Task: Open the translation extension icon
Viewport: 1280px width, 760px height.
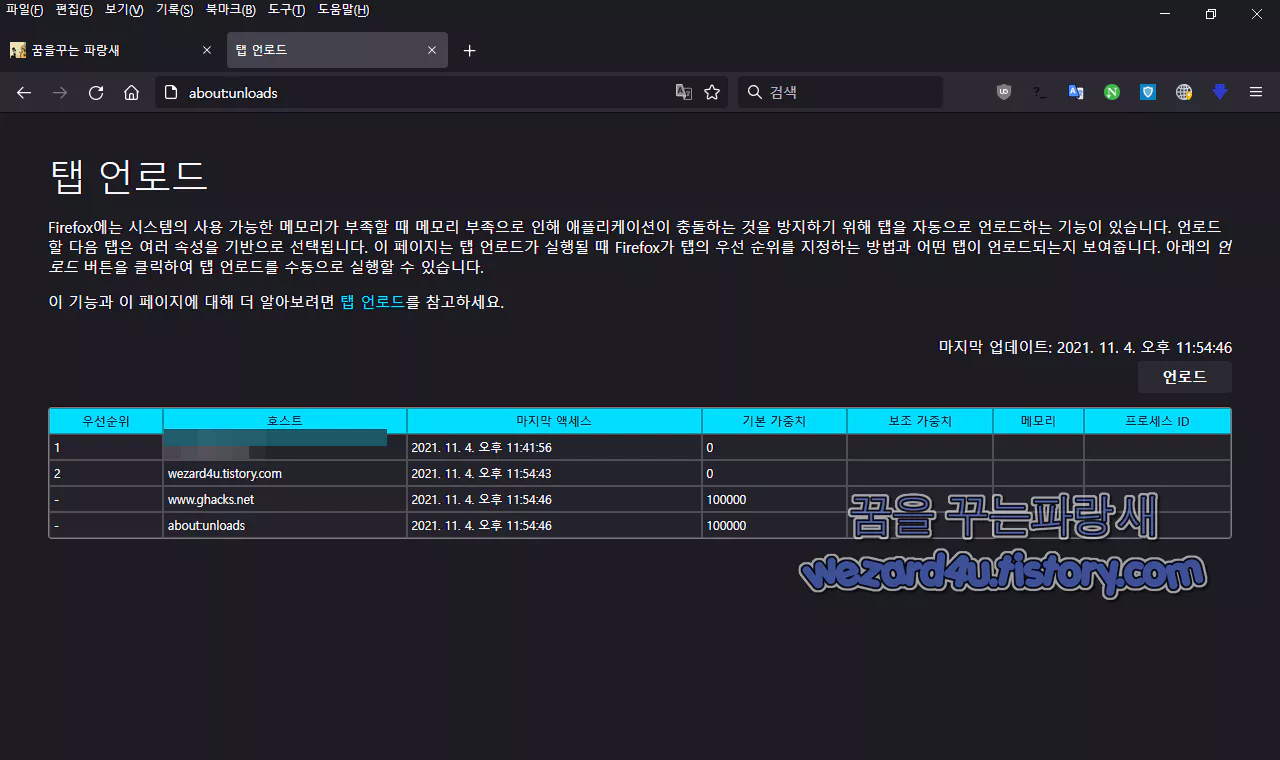Action: [1076, 91]
